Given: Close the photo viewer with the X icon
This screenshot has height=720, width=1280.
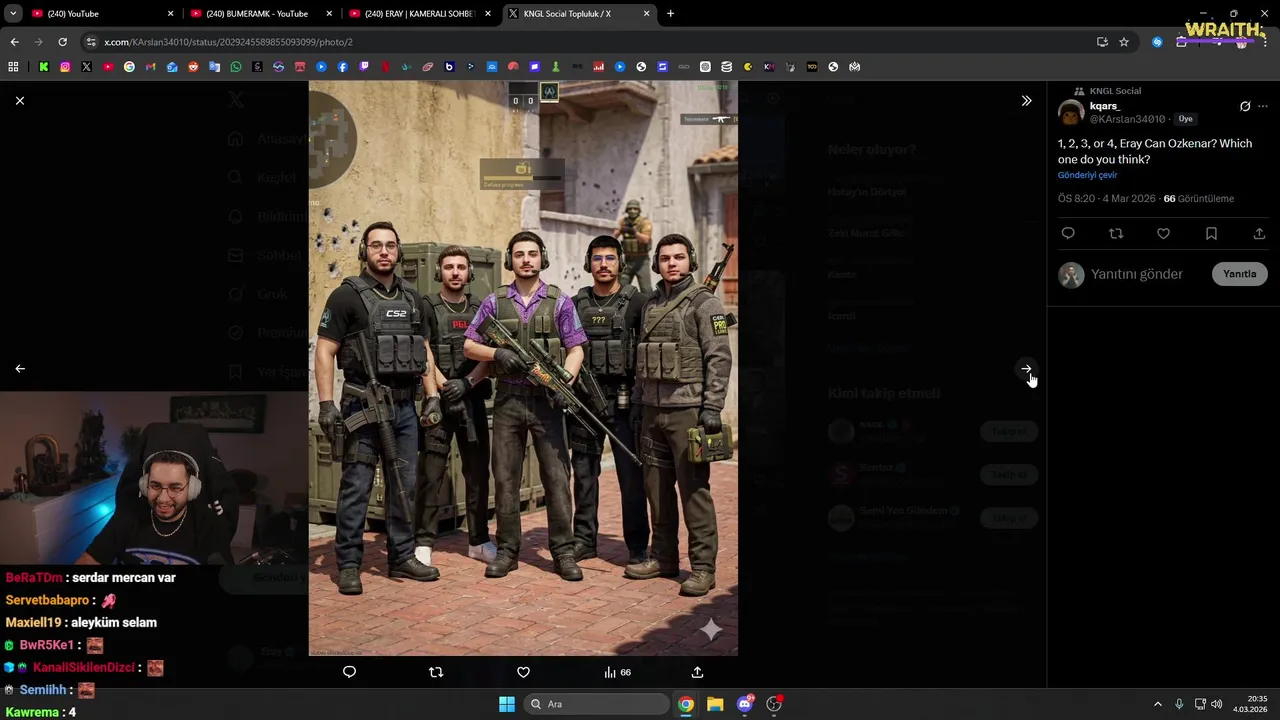Looking at the screenshot, I should coord(20,101).
